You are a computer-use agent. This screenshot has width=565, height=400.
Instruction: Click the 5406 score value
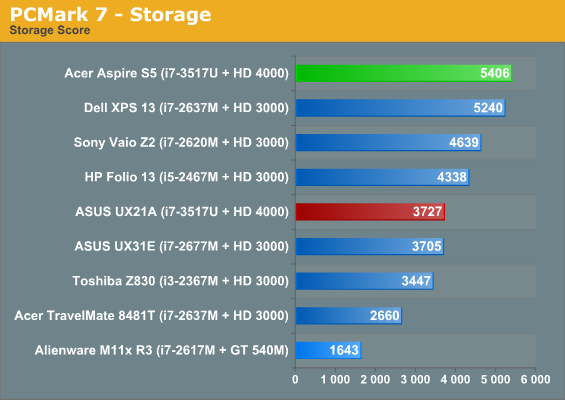pos(495,73)
